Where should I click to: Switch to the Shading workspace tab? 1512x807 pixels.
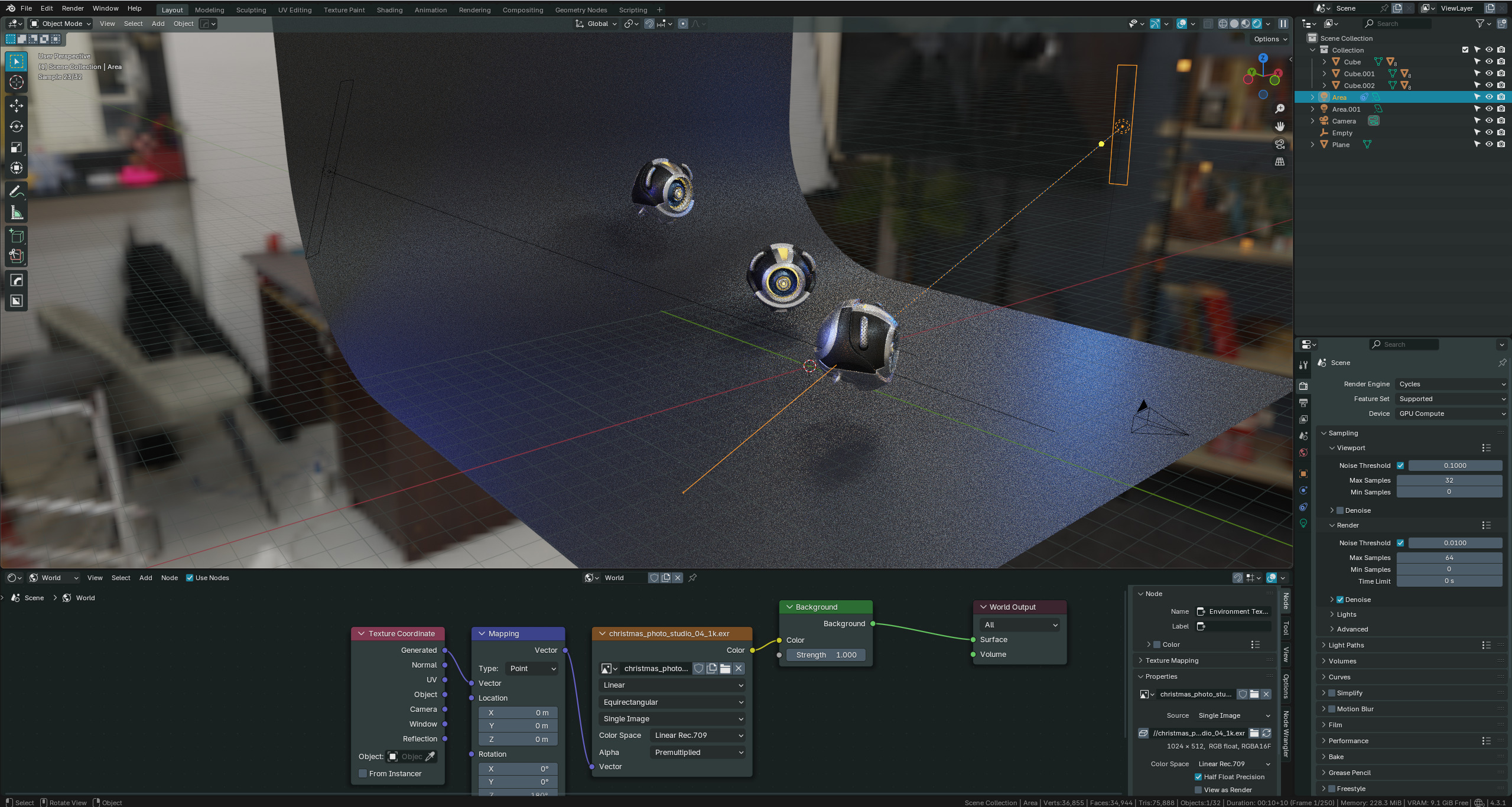click(x=389, y=10)
